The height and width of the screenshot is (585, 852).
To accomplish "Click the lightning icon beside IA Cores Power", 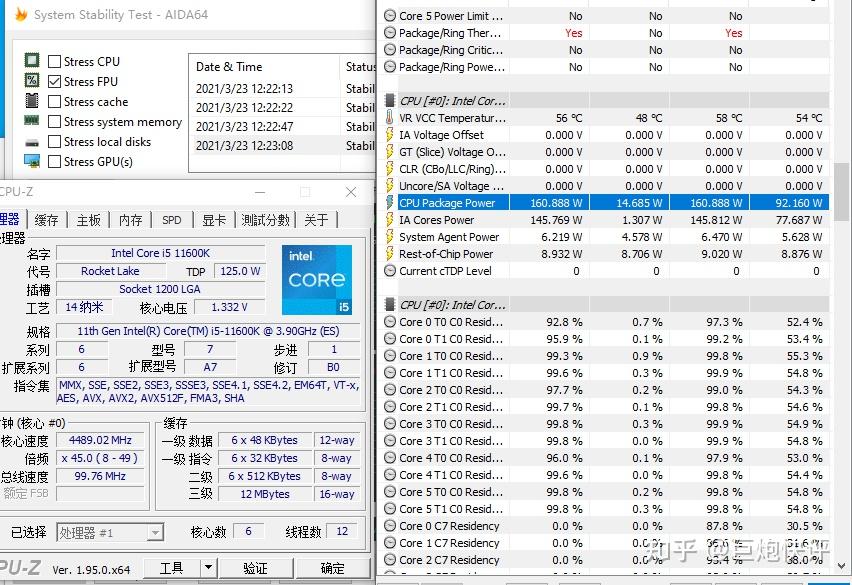I will (390, 219).
